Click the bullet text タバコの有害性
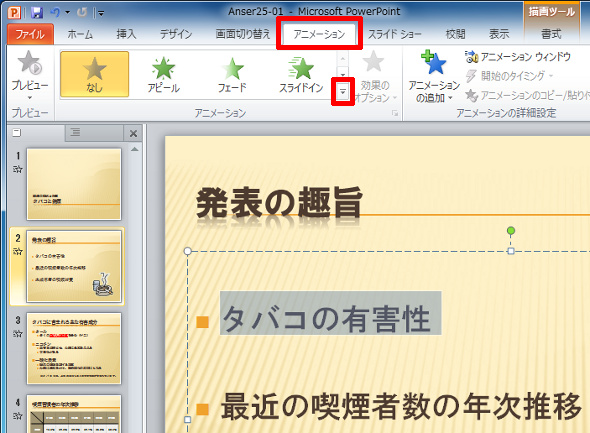 (x=326, y=319)
